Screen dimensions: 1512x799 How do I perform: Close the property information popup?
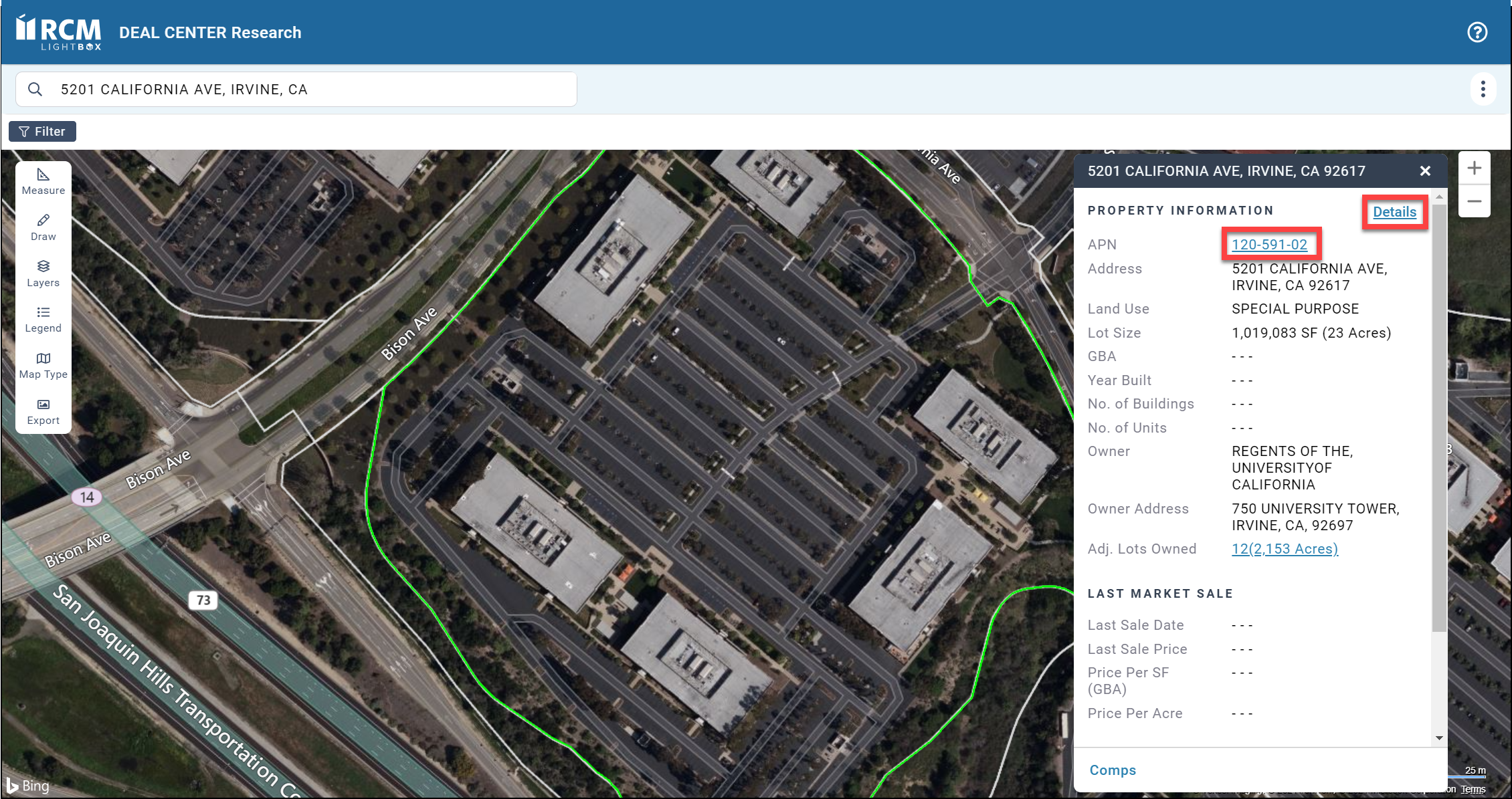pos(1425,171)
